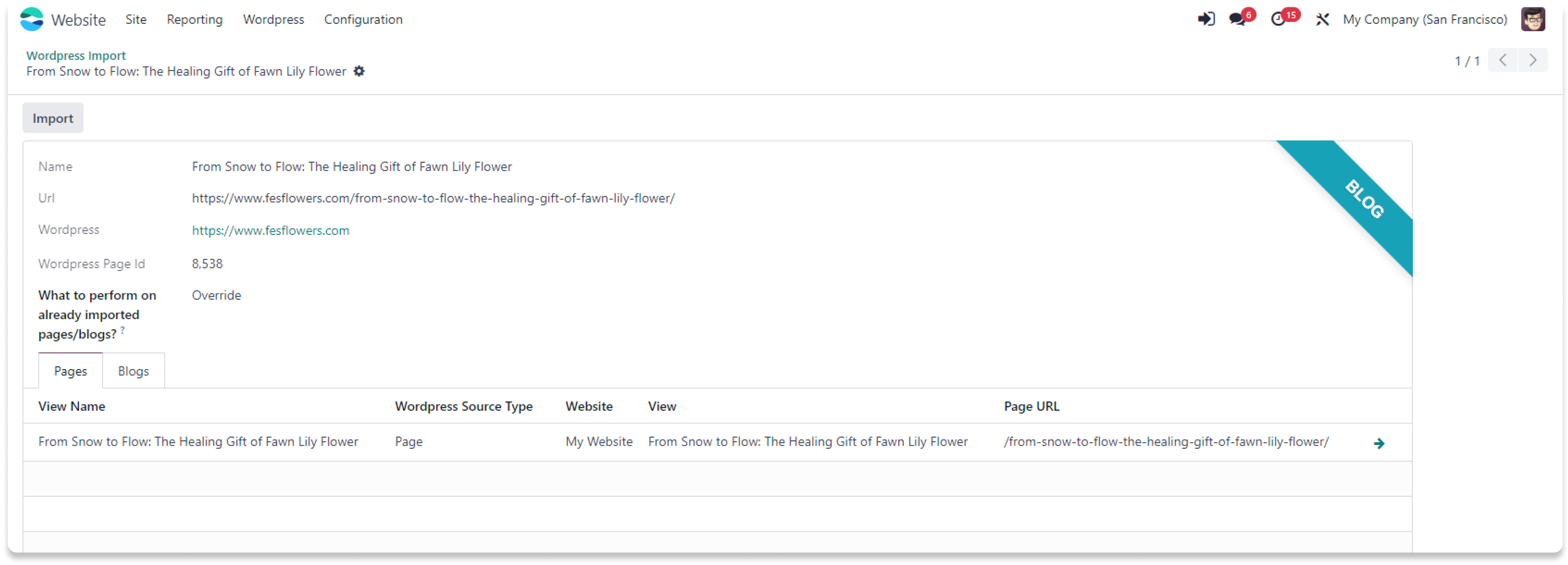Click the row's View column cell
1568x565 pixels.
tap(808, 441)
